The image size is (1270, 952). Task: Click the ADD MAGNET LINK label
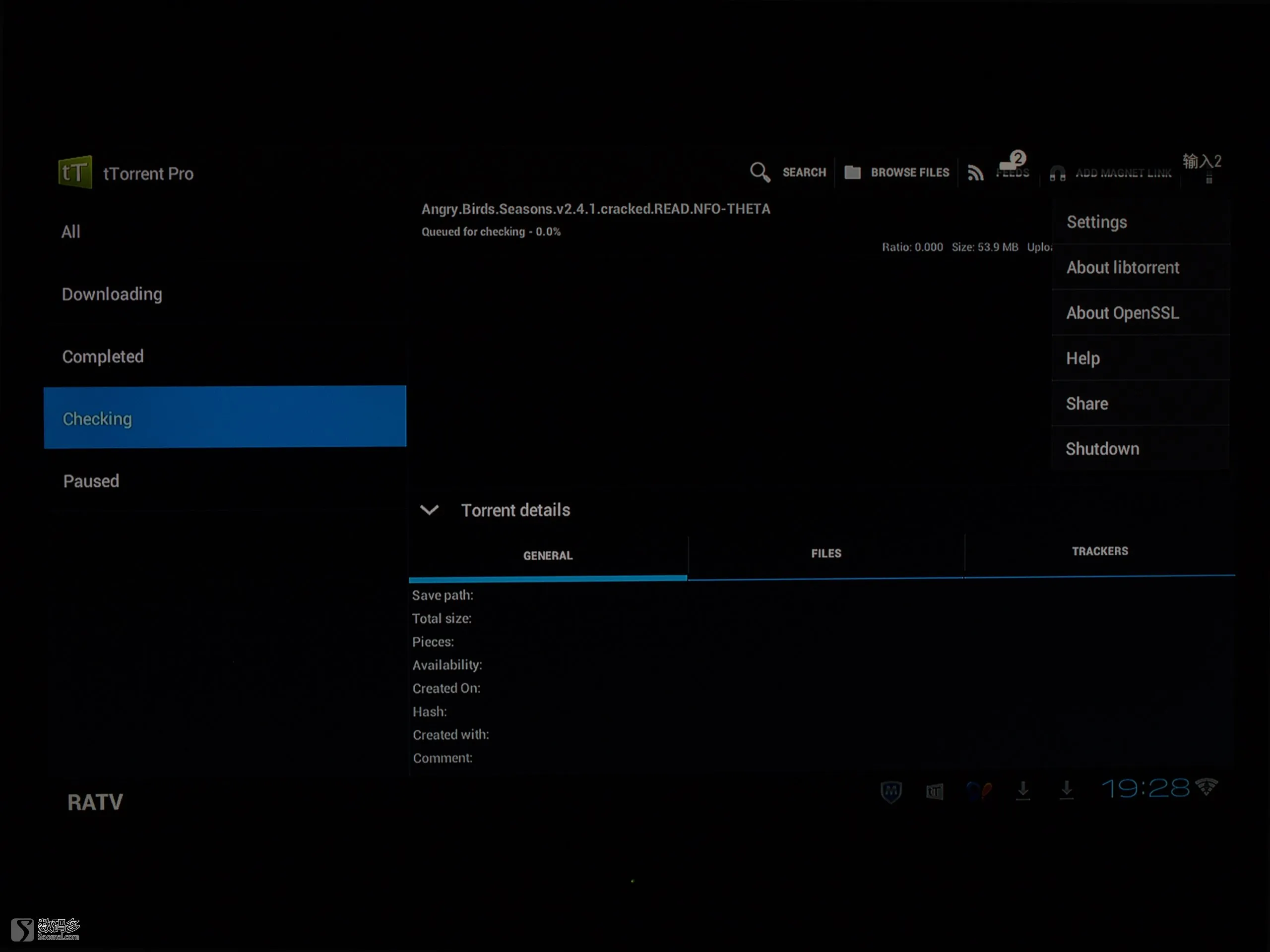1124,174
